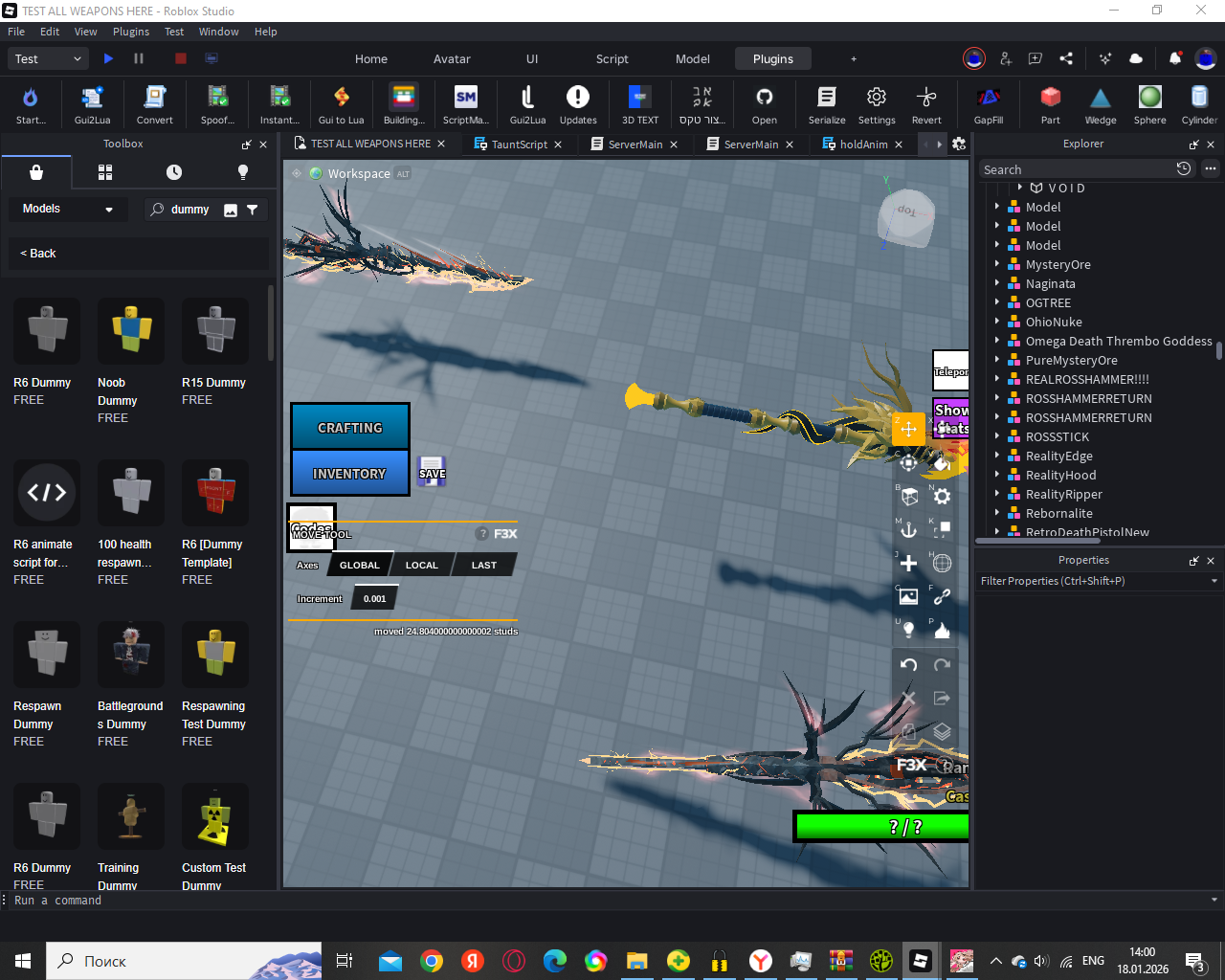Expand the MysteryOre tree item
1225x980 pixels.
(997, 263)
